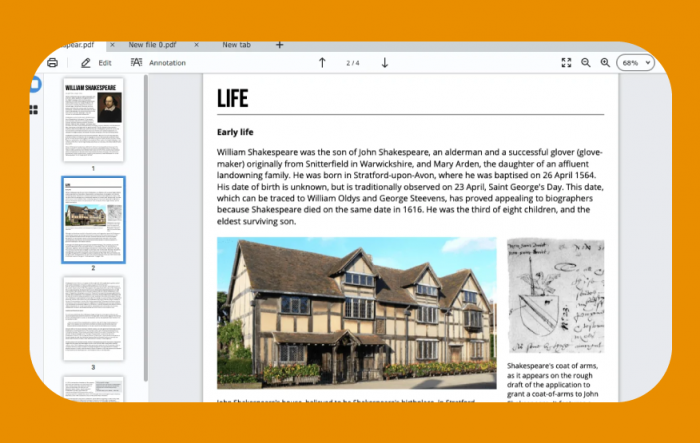Switch to the New file 0.pdf tab
700x443 pixels.
(x=152, y=45)
